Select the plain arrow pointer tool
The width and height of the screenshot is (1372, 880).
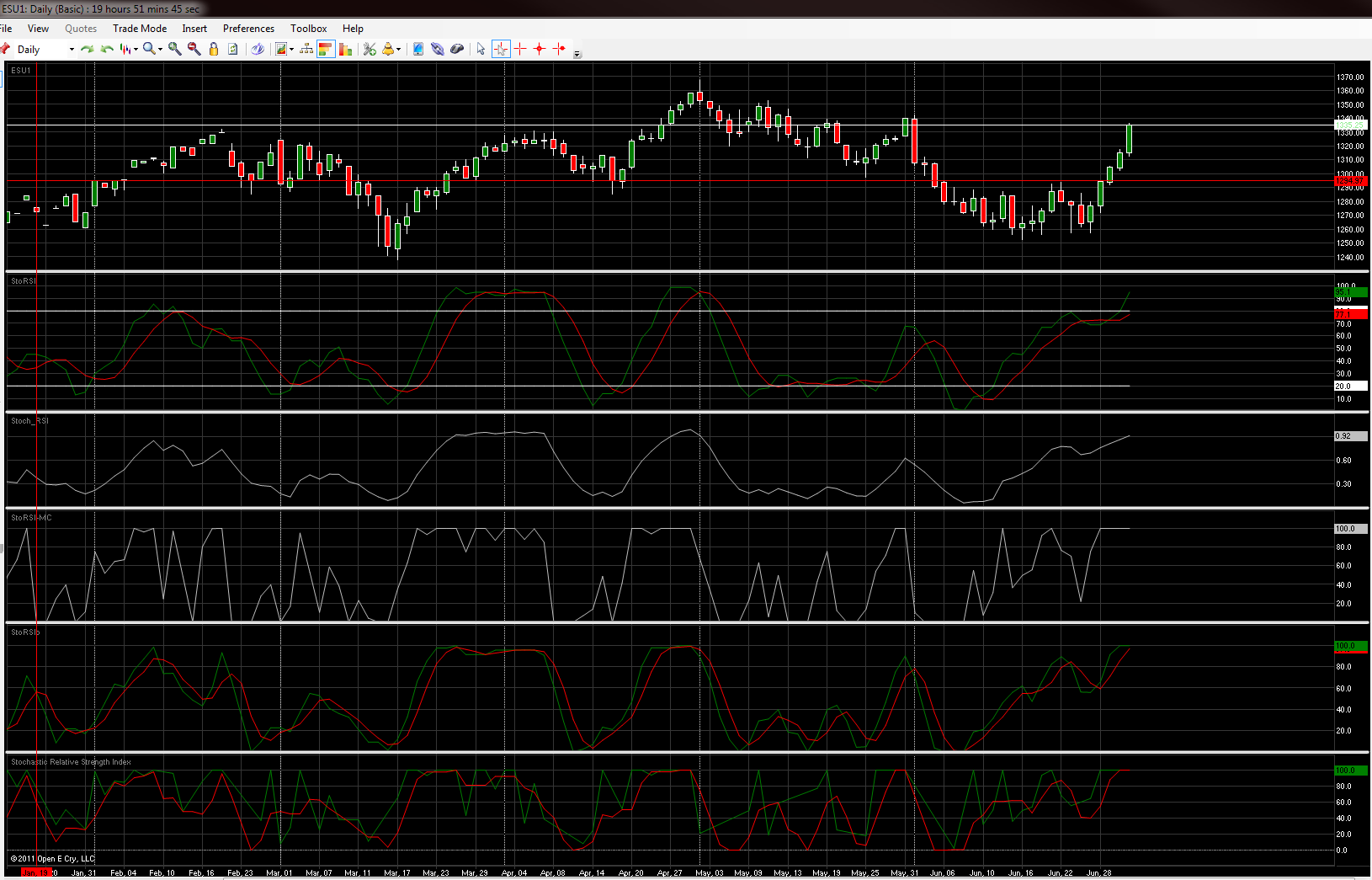pyautogui.click(x=481, y=50)
